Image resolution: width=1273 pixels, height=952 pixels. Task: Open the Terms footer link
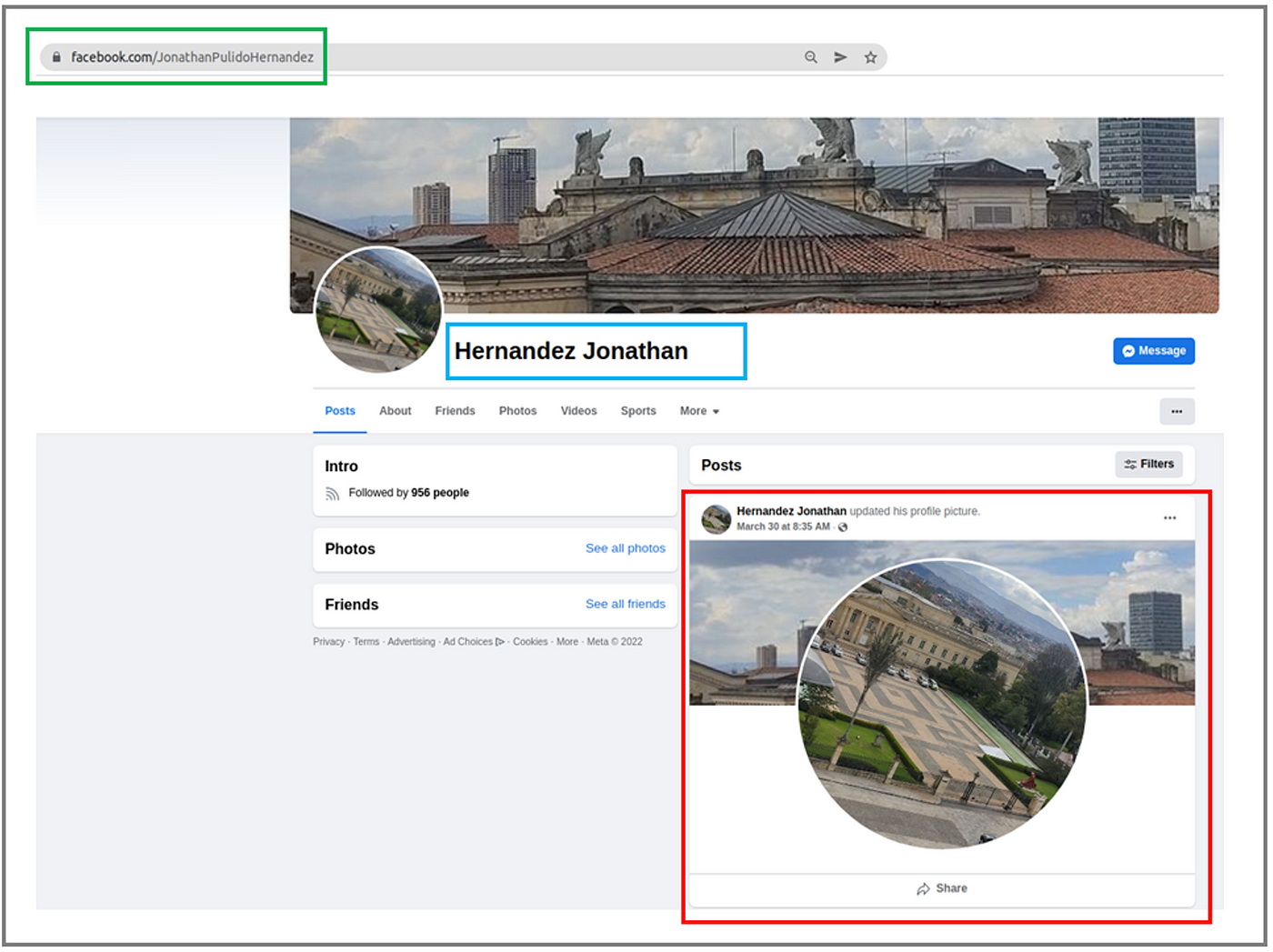pyautogui.click(x=366, y=642)
